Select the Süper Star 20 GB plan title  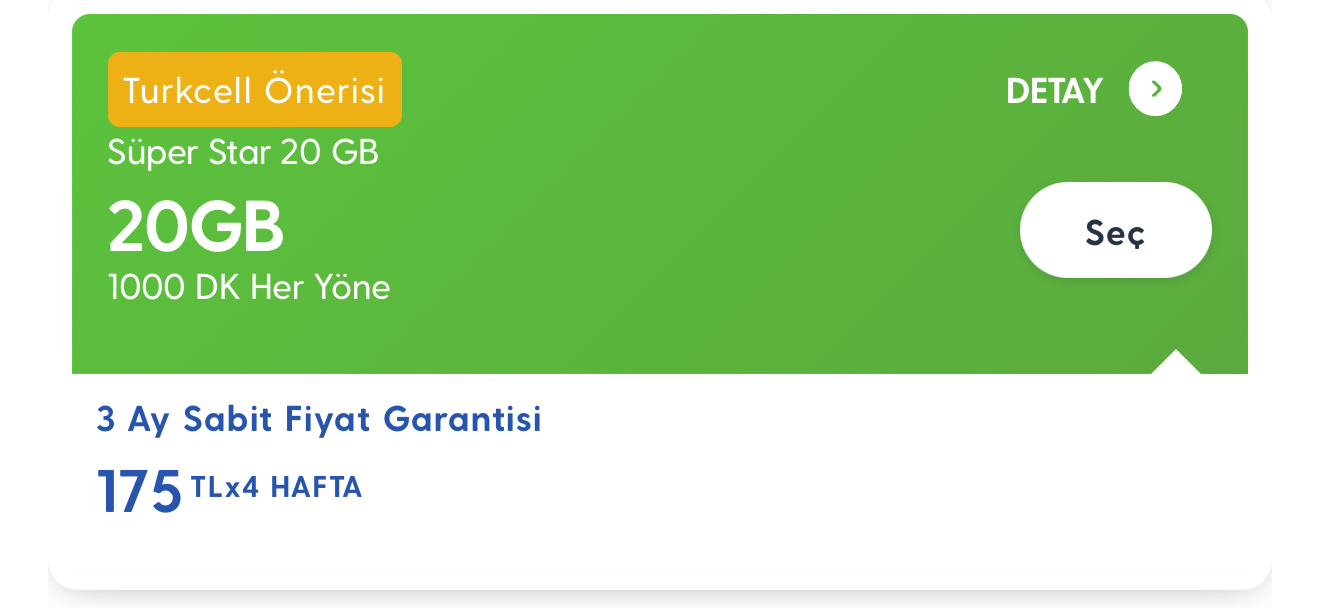point(243,153)
